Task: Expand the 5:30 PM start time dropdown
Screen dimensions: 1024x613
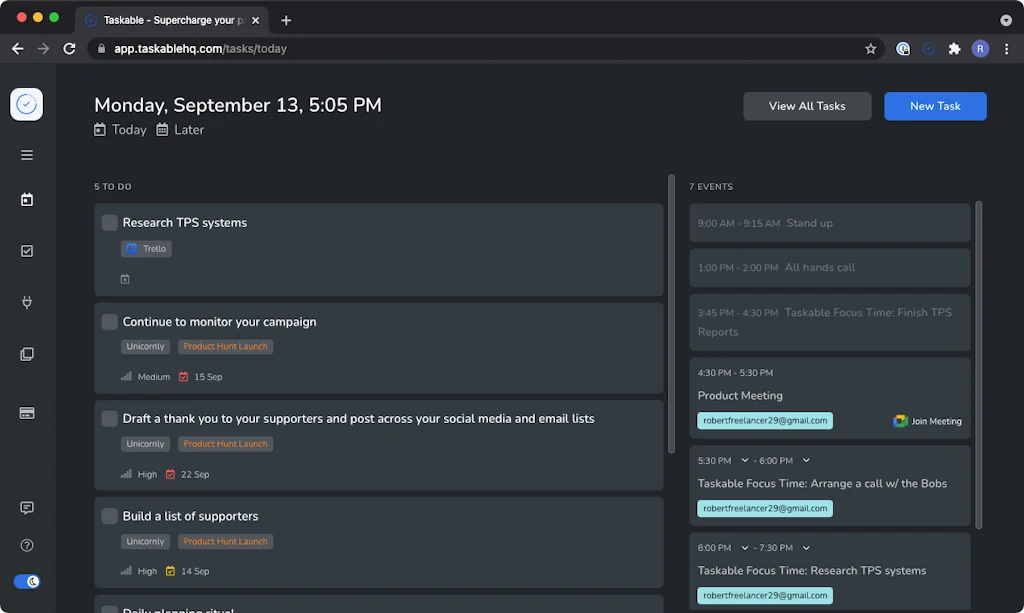Action: [744, 461]
